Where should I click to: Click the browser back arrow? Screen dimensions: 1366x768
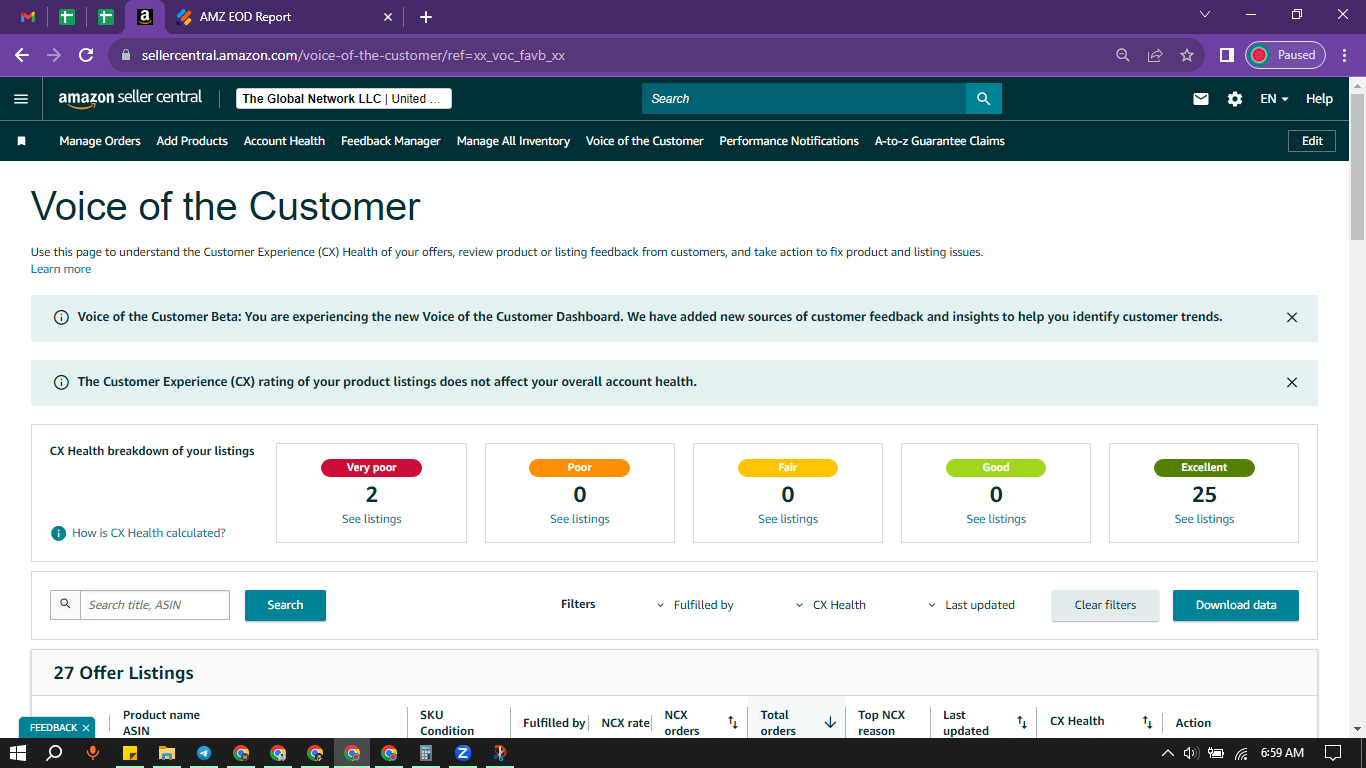[22, 55]
